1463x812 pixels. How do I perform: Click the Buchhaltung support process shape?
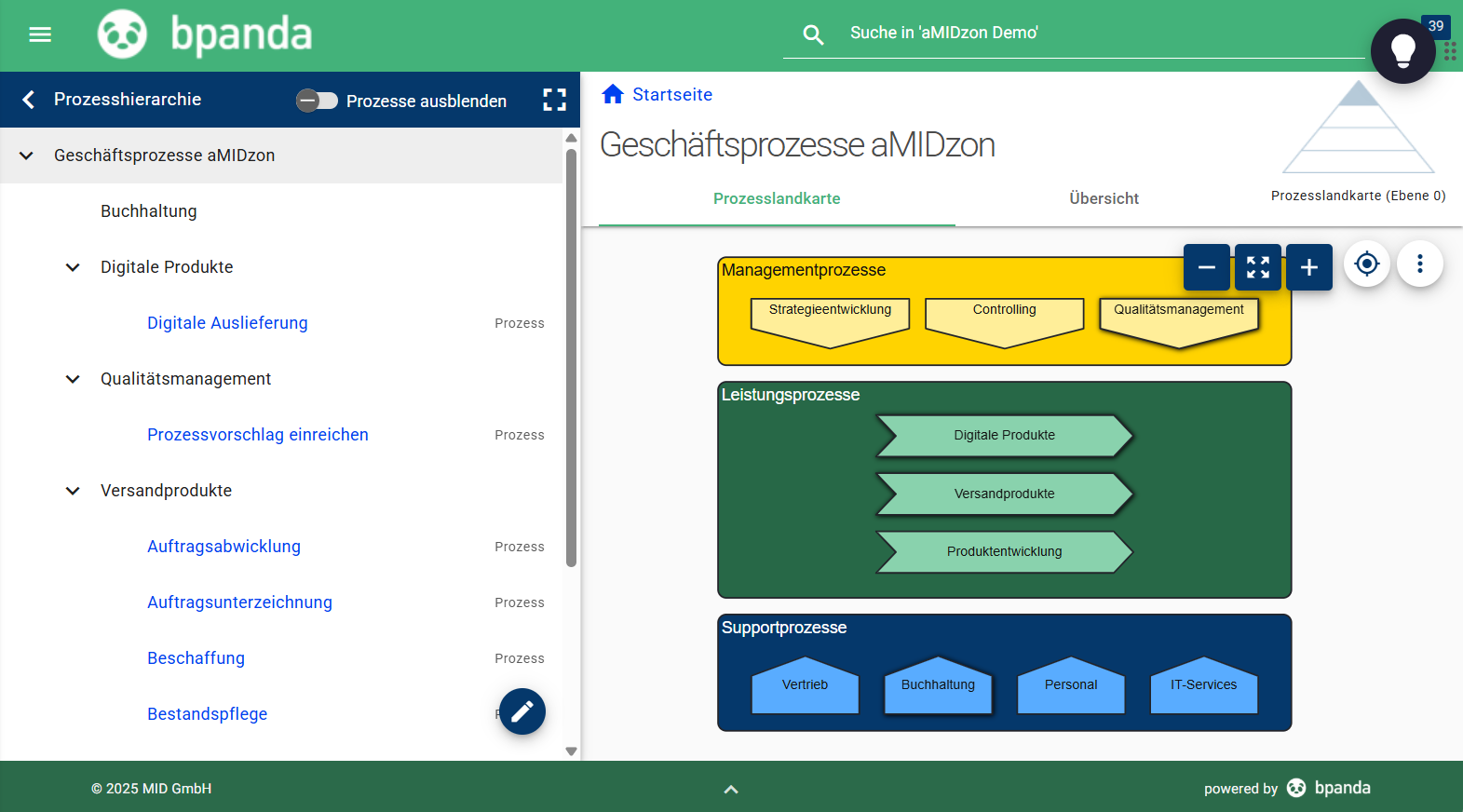click(x=938, y=685)
